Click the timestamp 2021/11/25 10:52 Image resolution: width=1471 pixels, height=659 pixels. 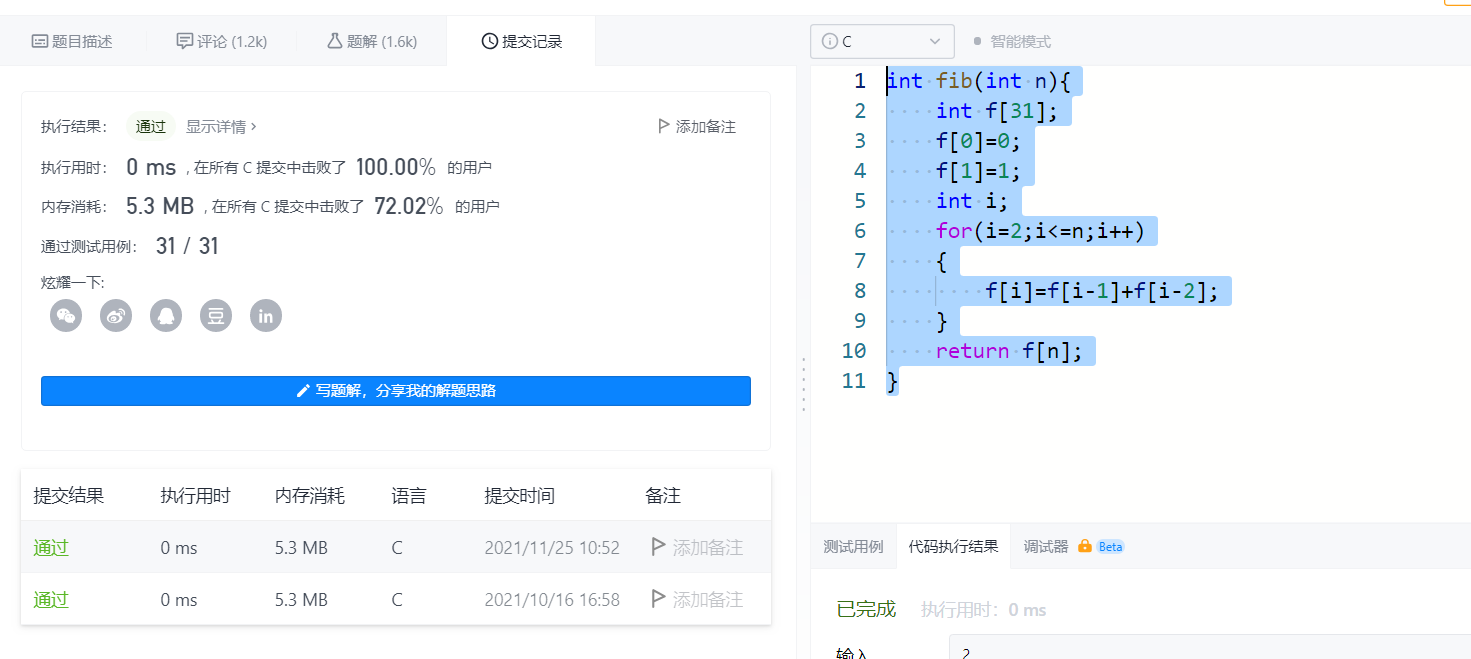tap(552, 547)
